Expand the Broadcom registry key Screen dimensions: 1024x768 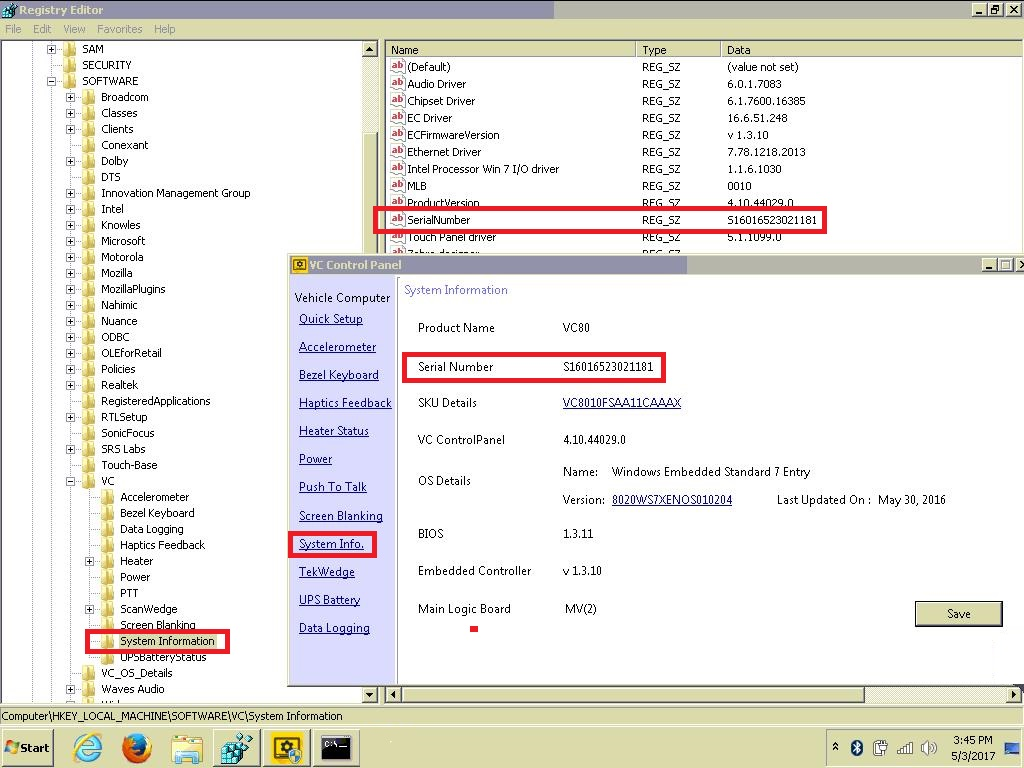click(70, 97)
